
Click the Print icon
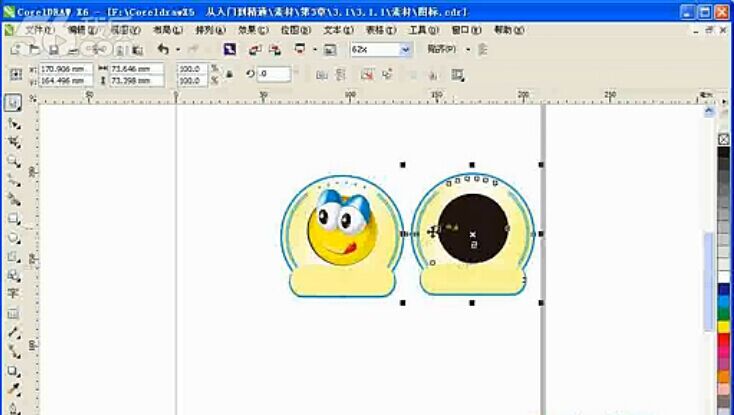73,49
